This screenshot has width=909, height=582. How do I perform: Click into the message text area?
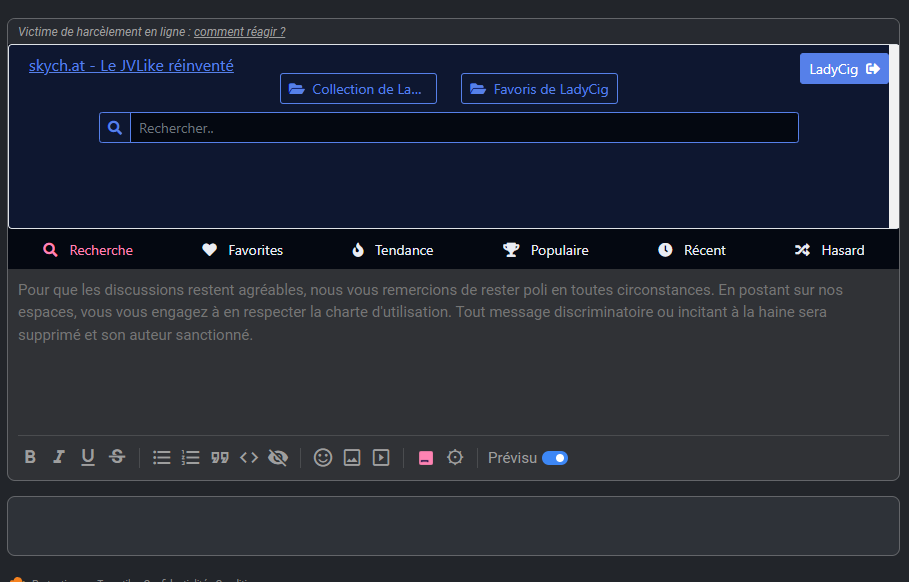[x=453, y=352]
